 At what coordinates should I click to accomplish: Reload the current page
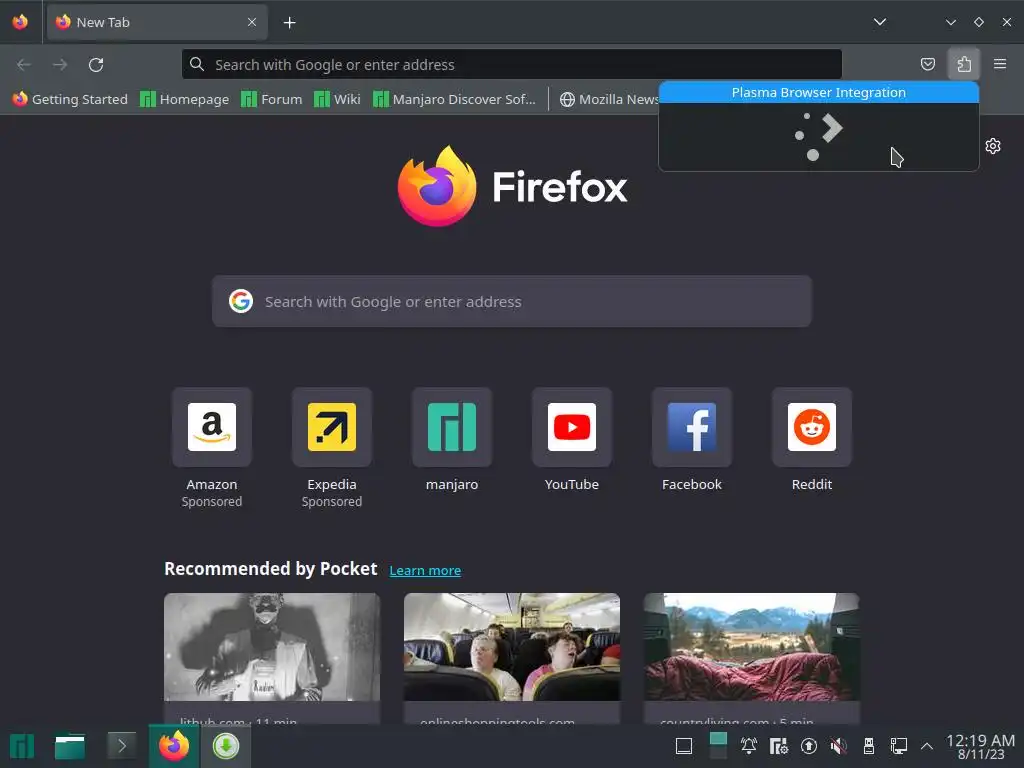click(x=96, y=65)
